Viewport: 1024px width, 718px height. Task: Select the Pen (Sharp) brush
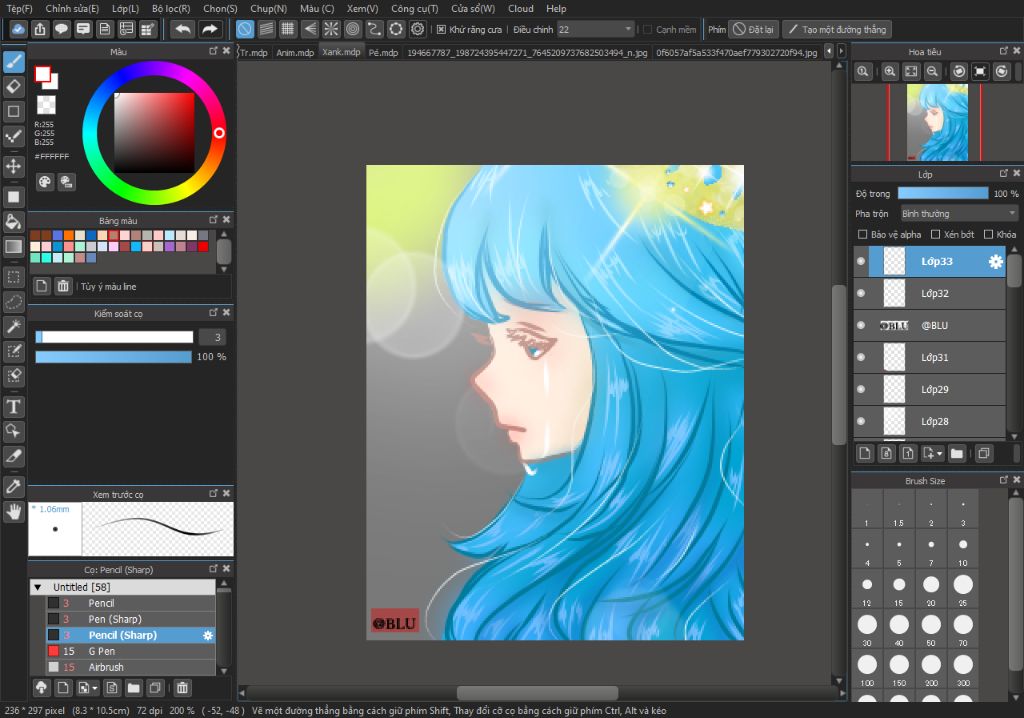pyautogui.click(x=131, y=619)
